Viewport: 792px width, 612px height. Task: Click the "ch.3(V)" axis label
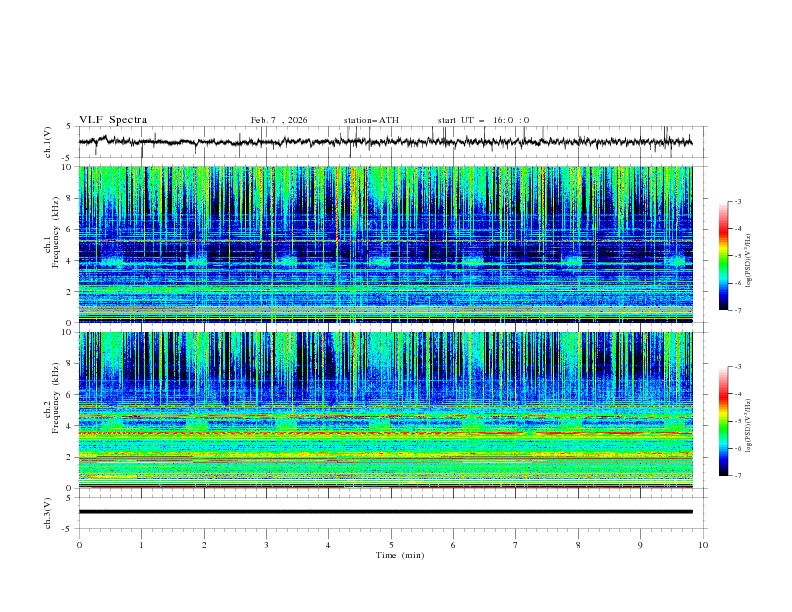[x=48, y=513]
